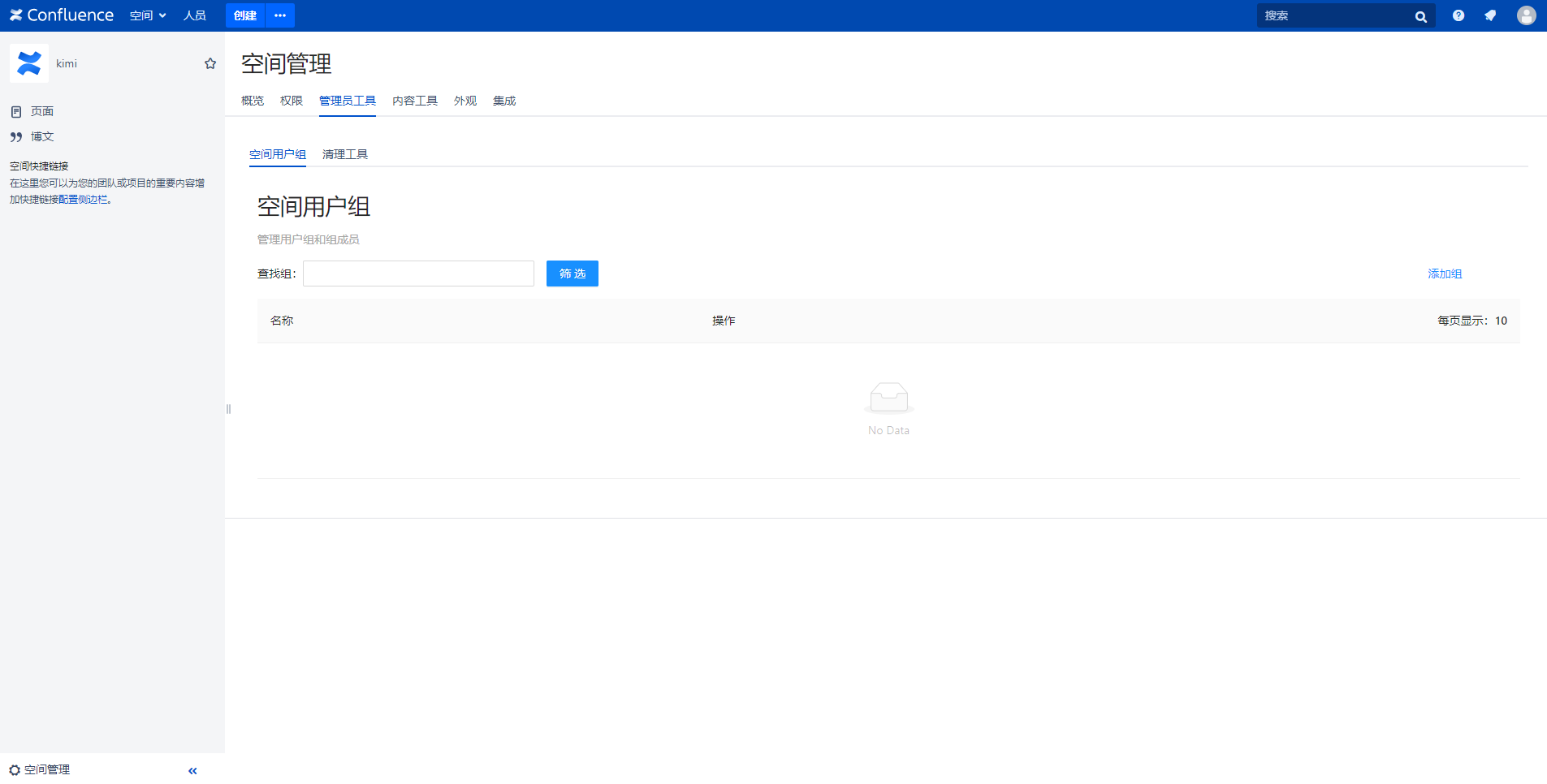Expand the 空间 dropdown in header
This screenshot has width=1547, height=784.
(148, 15)
